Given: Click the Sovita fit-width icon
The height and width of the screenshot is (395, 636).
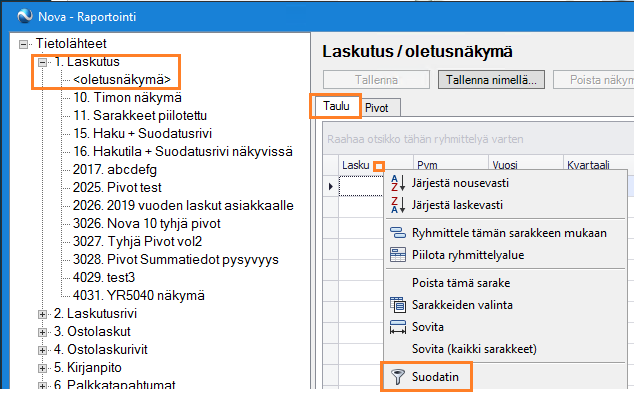Looking at the screenshot, I should coord(398,327).
